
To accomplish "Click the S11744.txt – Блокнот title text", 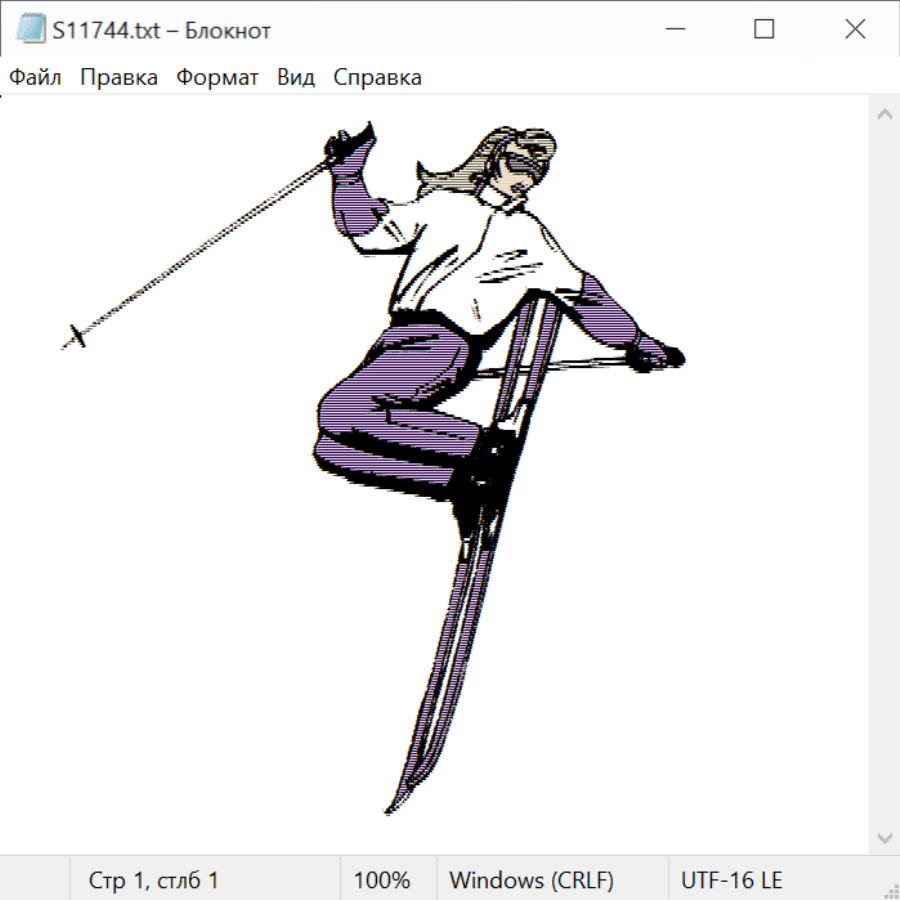I will click(x=162, y=31).
